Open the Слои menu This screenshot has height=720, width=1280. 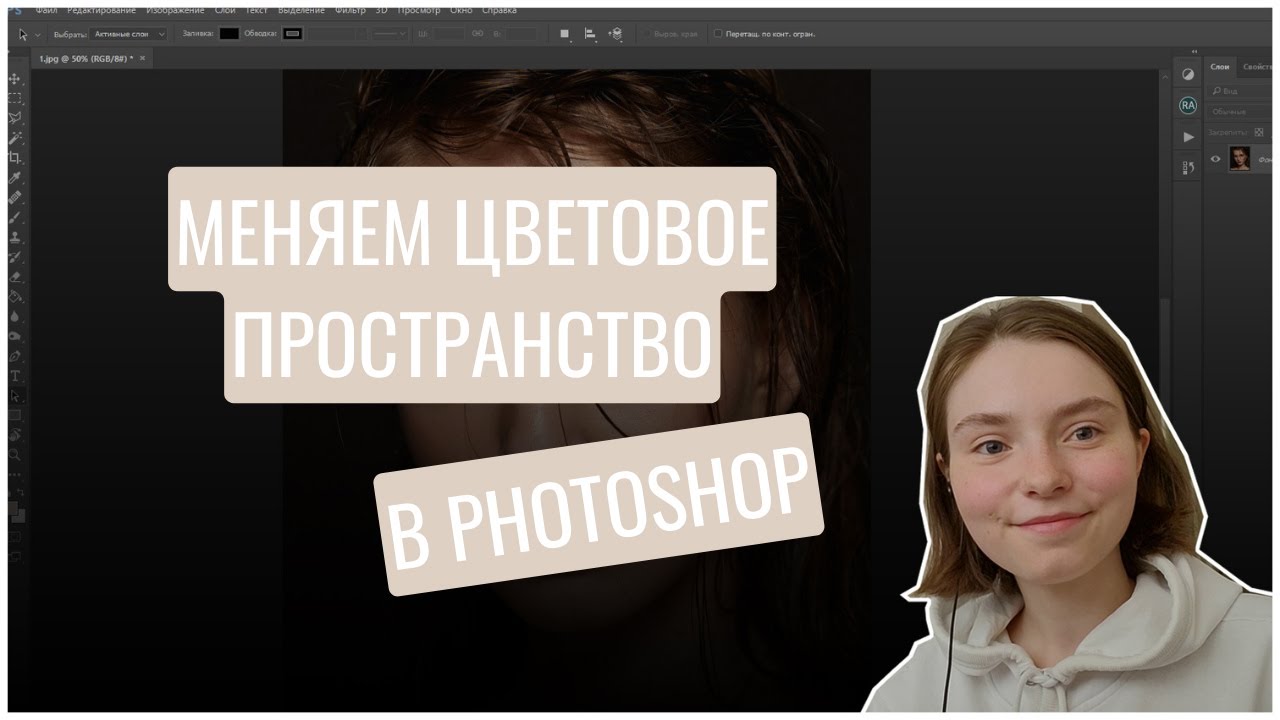tap(225, 10)
